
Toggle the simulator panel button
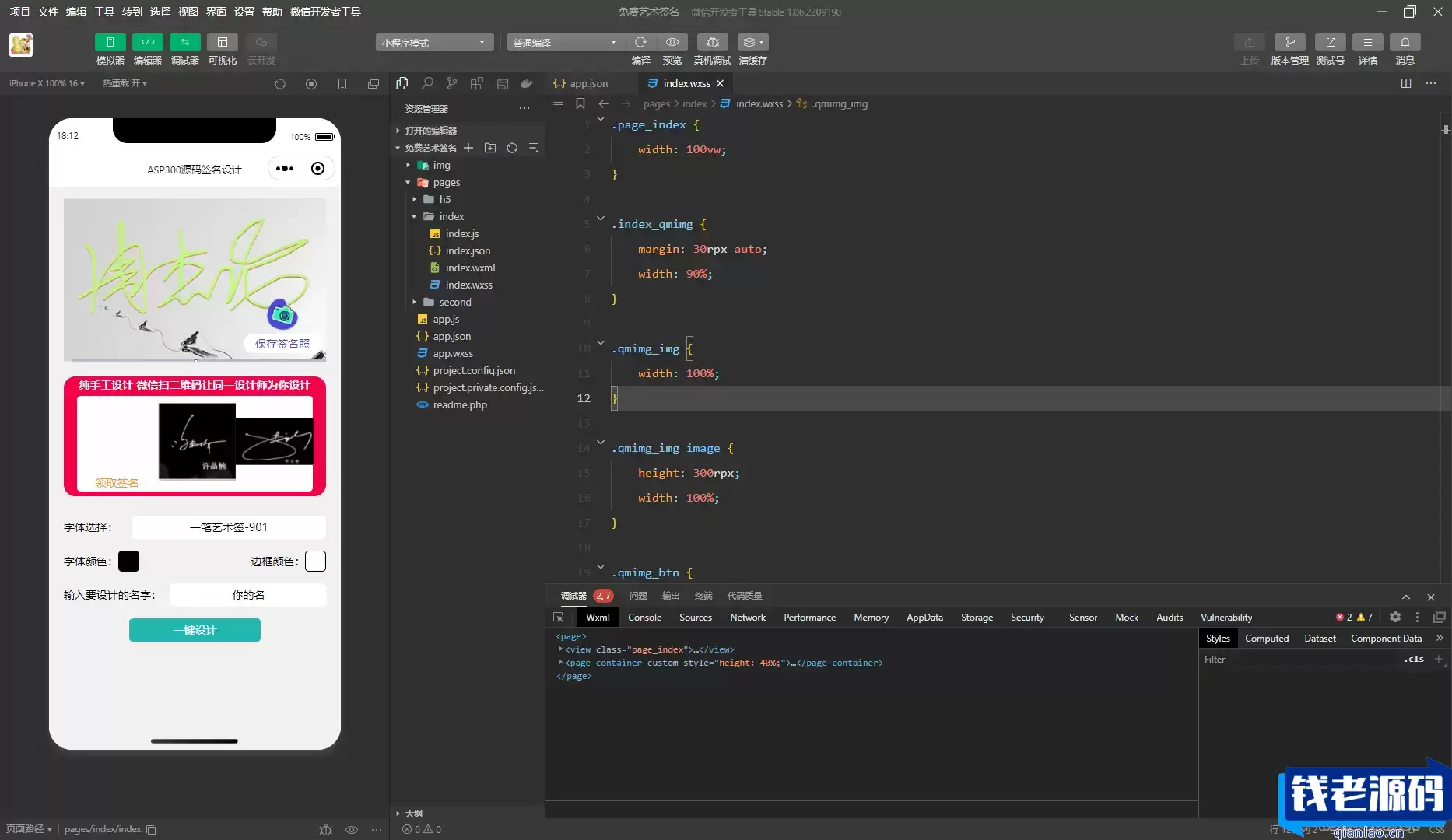(x=110, y=42)
